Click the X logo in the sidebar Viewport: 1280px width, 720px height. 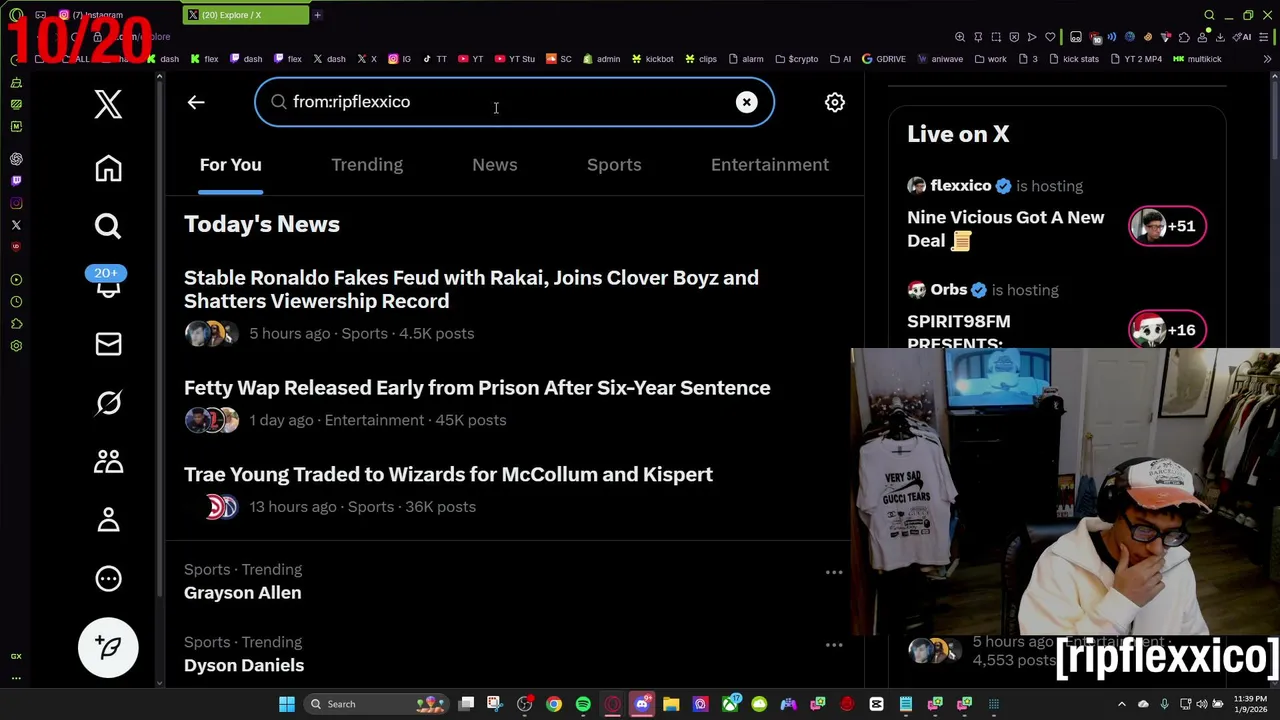tap(108, 104)
